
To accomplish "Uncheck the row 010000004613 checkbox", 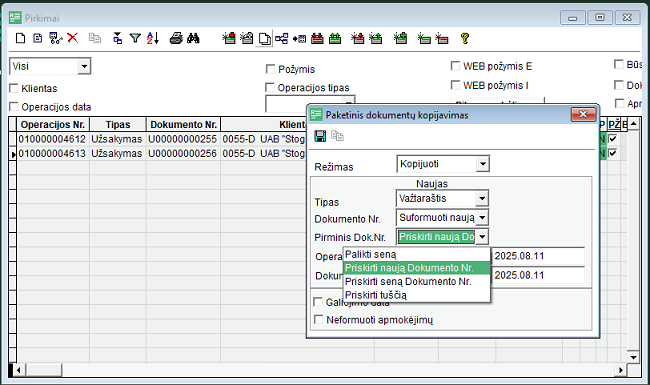I will point(613,153).
